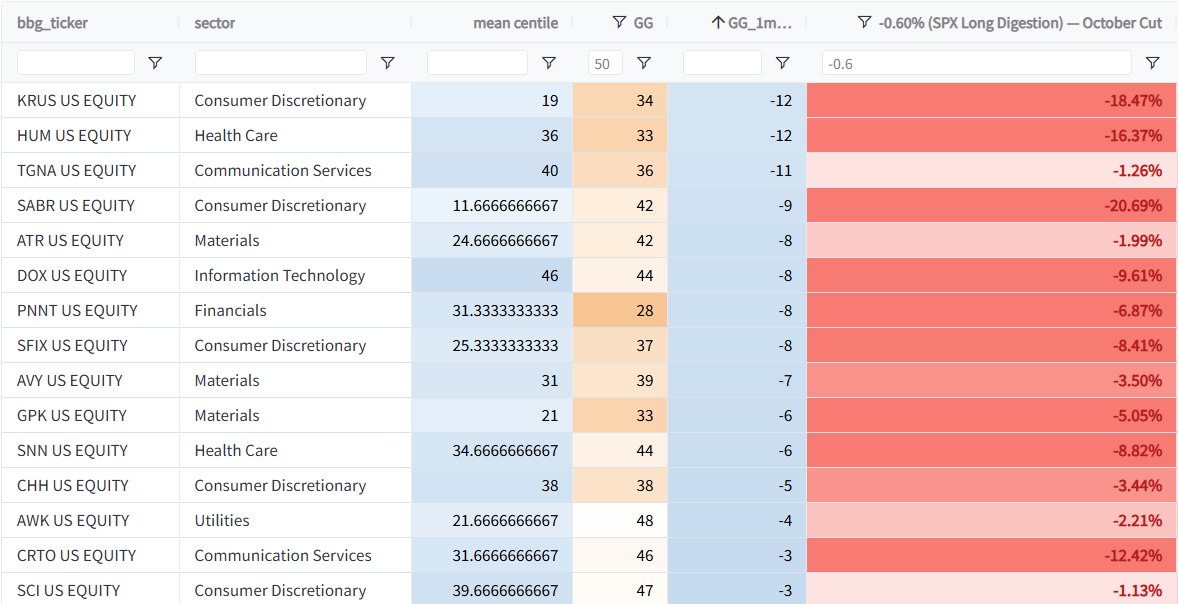Screen dimensions: 1178x604
Task: Click ascending sort arrow on GG_1m header
Action: coord(717,23)
